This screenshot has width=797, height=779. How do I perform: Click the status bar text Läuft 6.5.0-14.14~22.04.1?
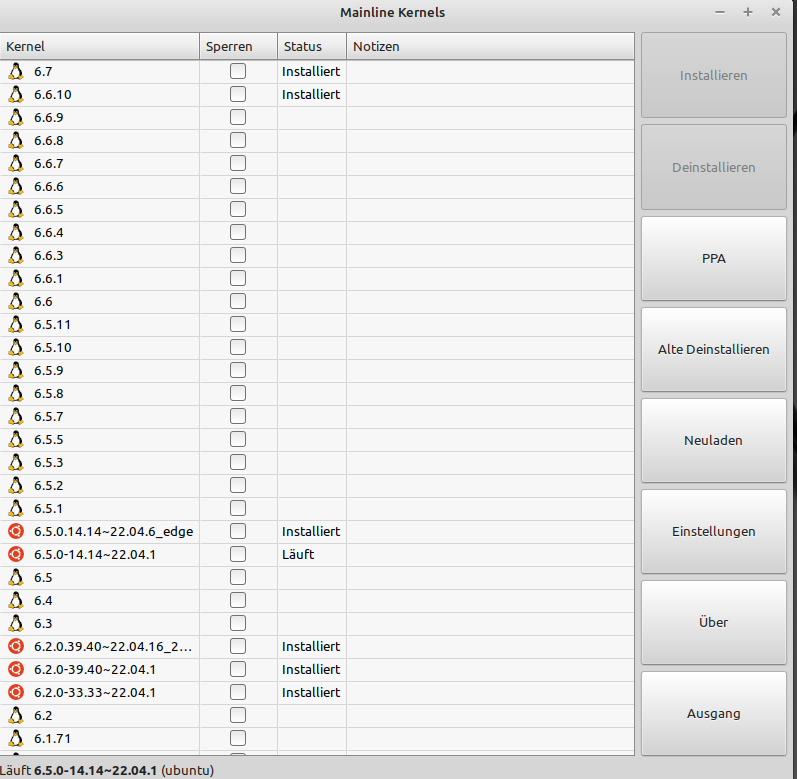[x=78, y=770]
